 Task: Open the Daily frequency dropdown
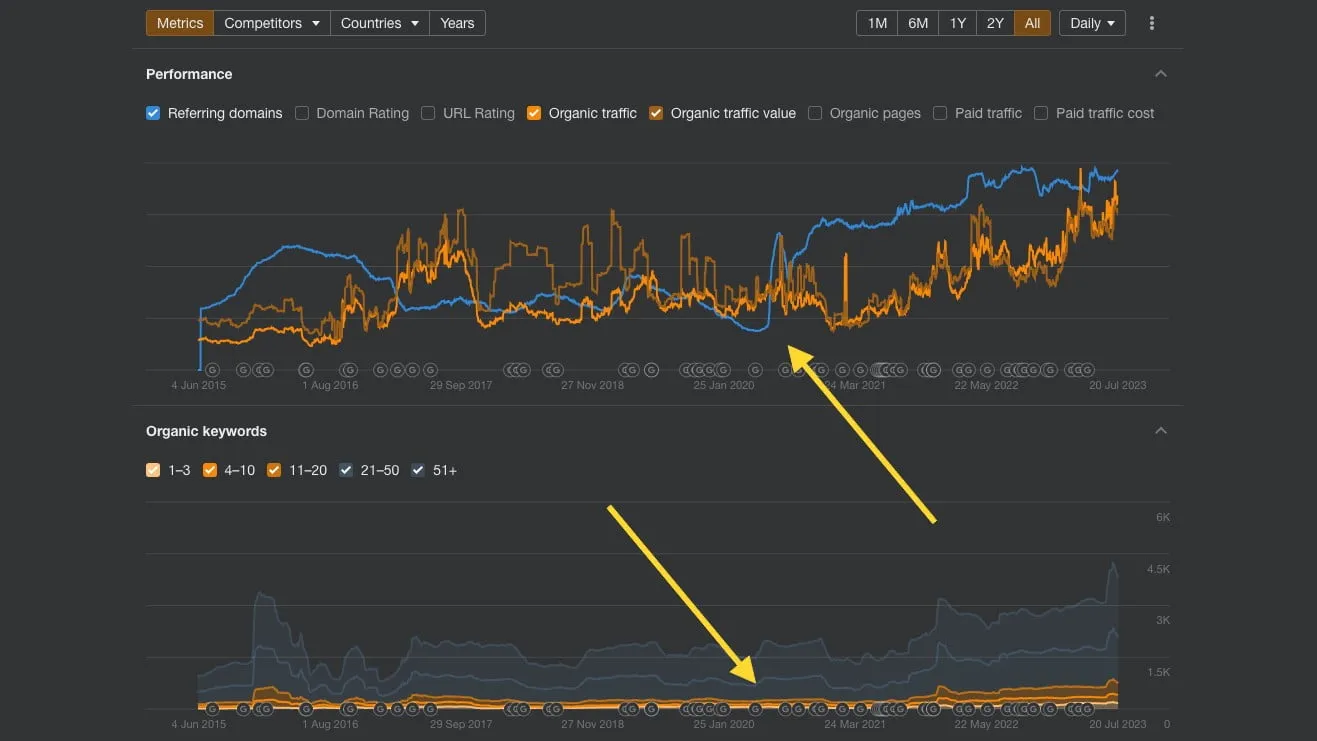coord(1091,22)
